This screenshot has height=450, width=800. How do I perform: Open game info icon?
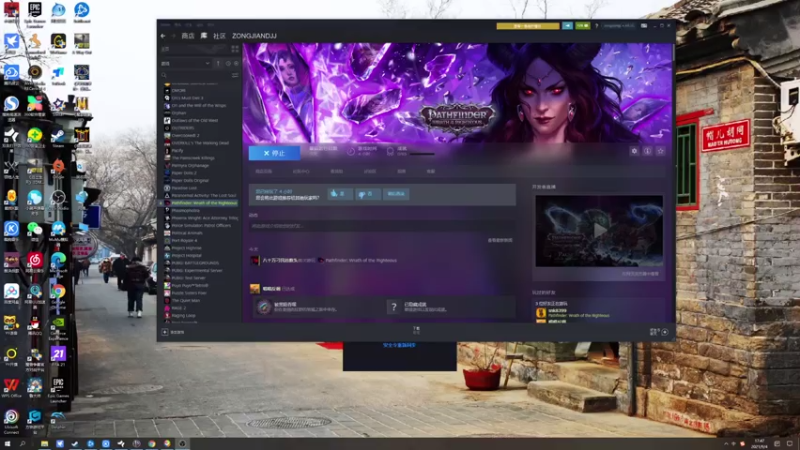click(647, 151)
